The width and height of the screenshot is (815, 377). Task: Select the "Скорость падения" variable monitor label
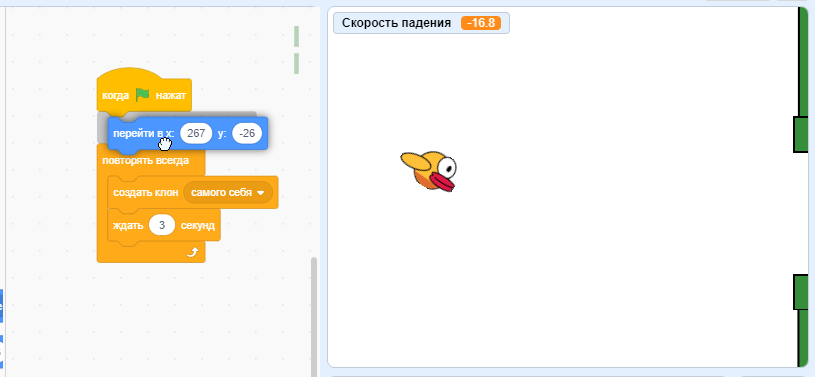point(396,23)
